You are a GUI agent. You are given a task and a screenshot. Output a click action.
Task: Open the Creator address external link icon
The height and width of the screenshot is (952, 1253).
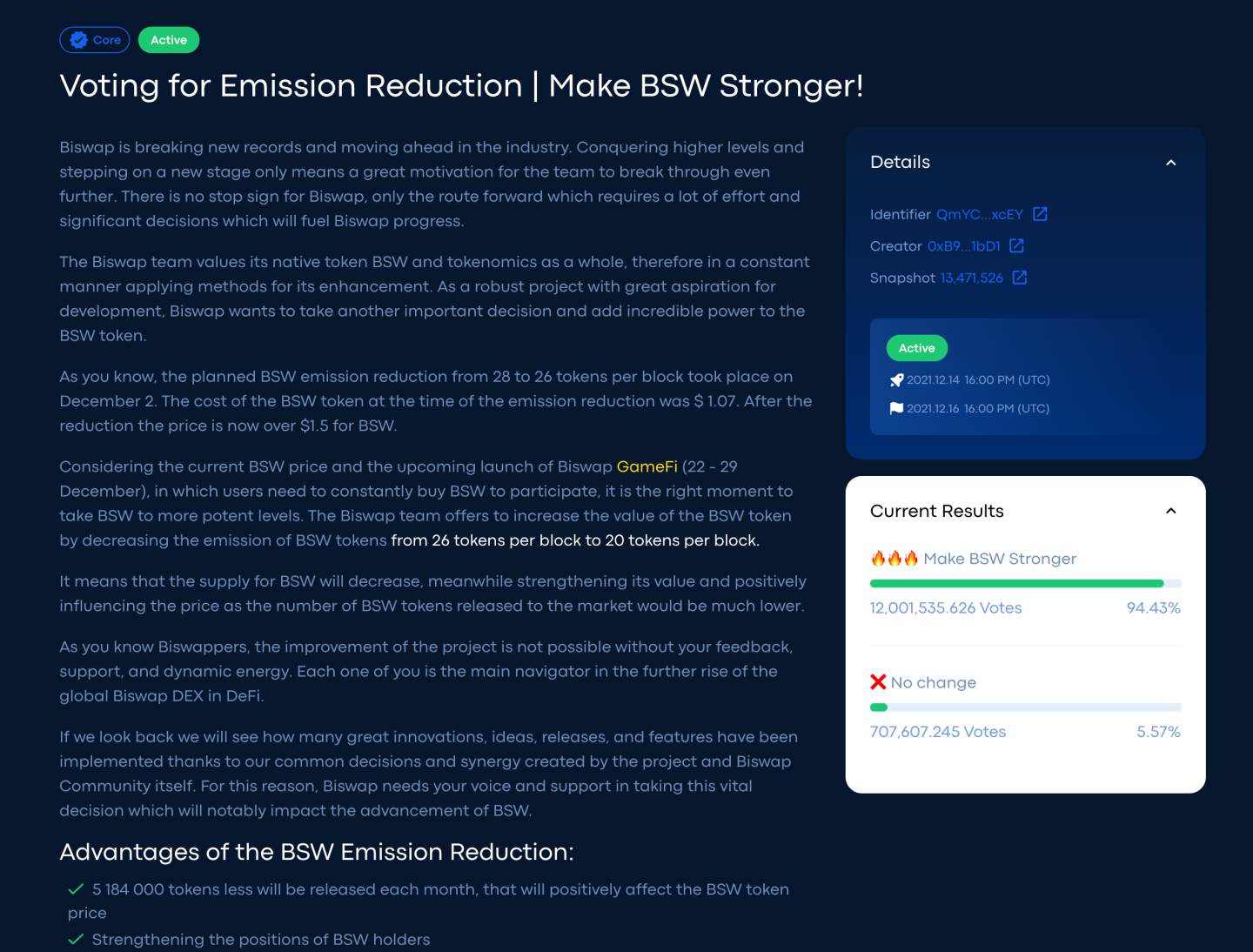point(1016,246)
